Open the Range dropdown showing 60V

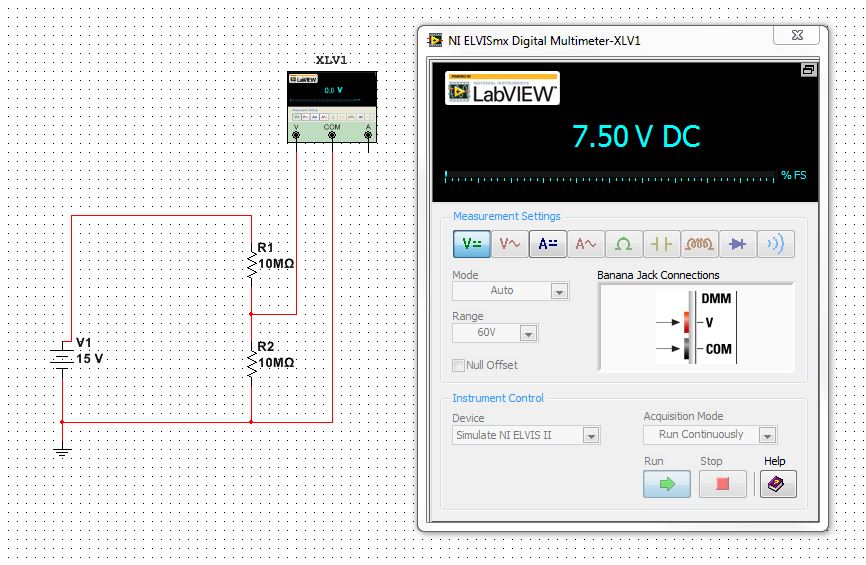[x=495, y=333]
